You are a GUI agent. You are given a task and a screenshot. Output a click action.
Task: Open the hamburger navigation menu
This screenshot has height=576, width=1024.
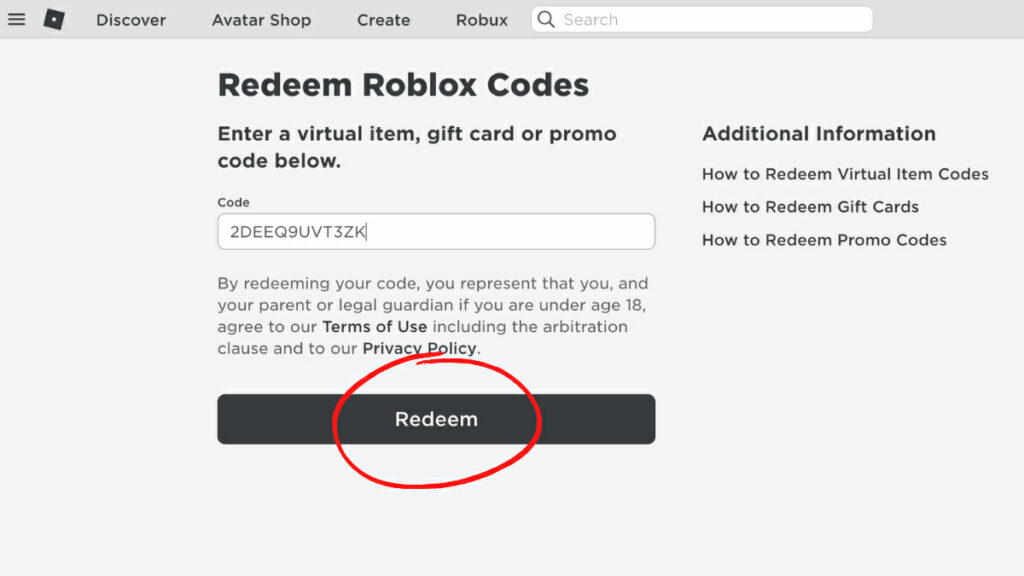[x=16, y=20]
